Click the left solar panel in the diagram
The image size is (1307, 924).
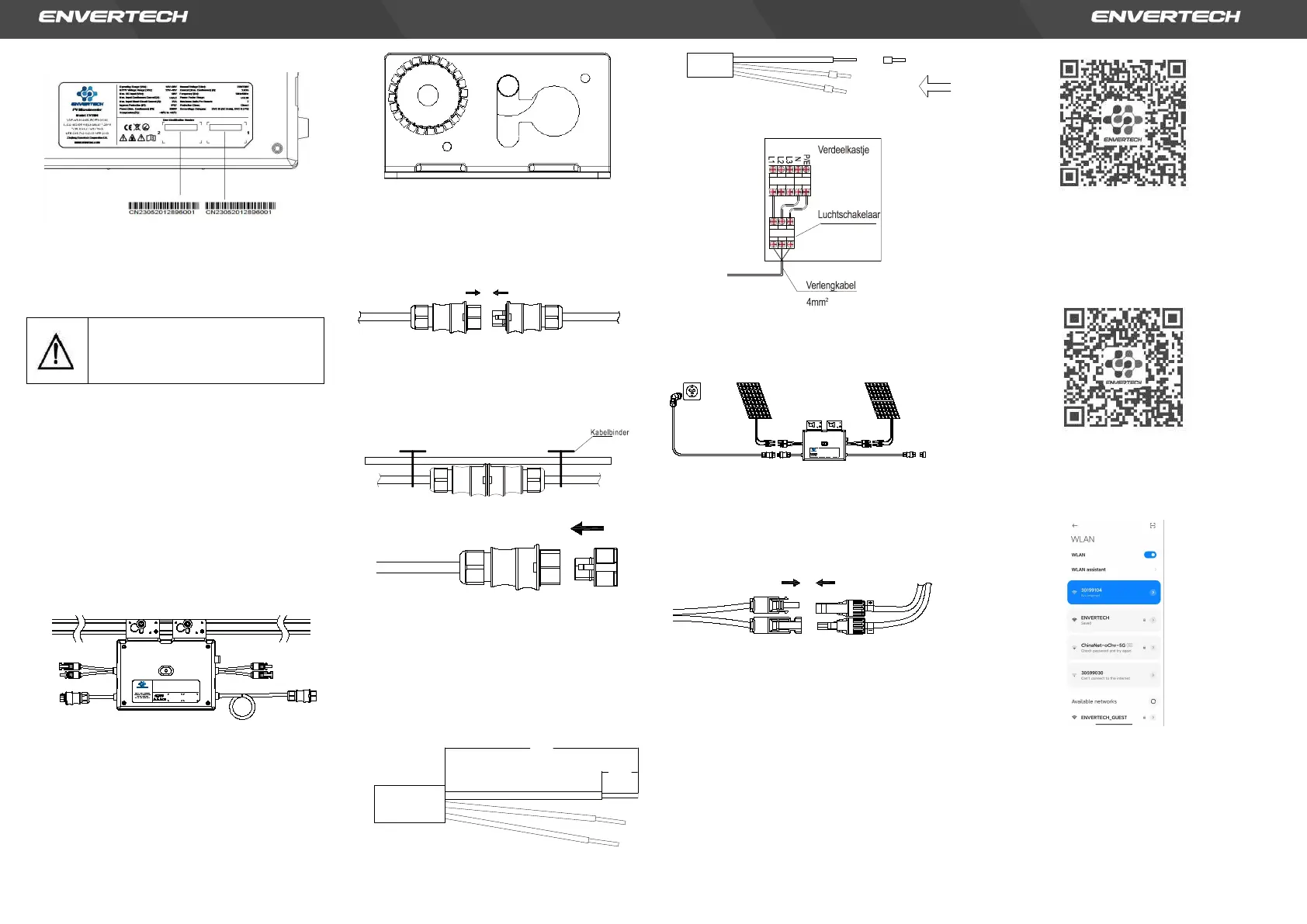754,400
